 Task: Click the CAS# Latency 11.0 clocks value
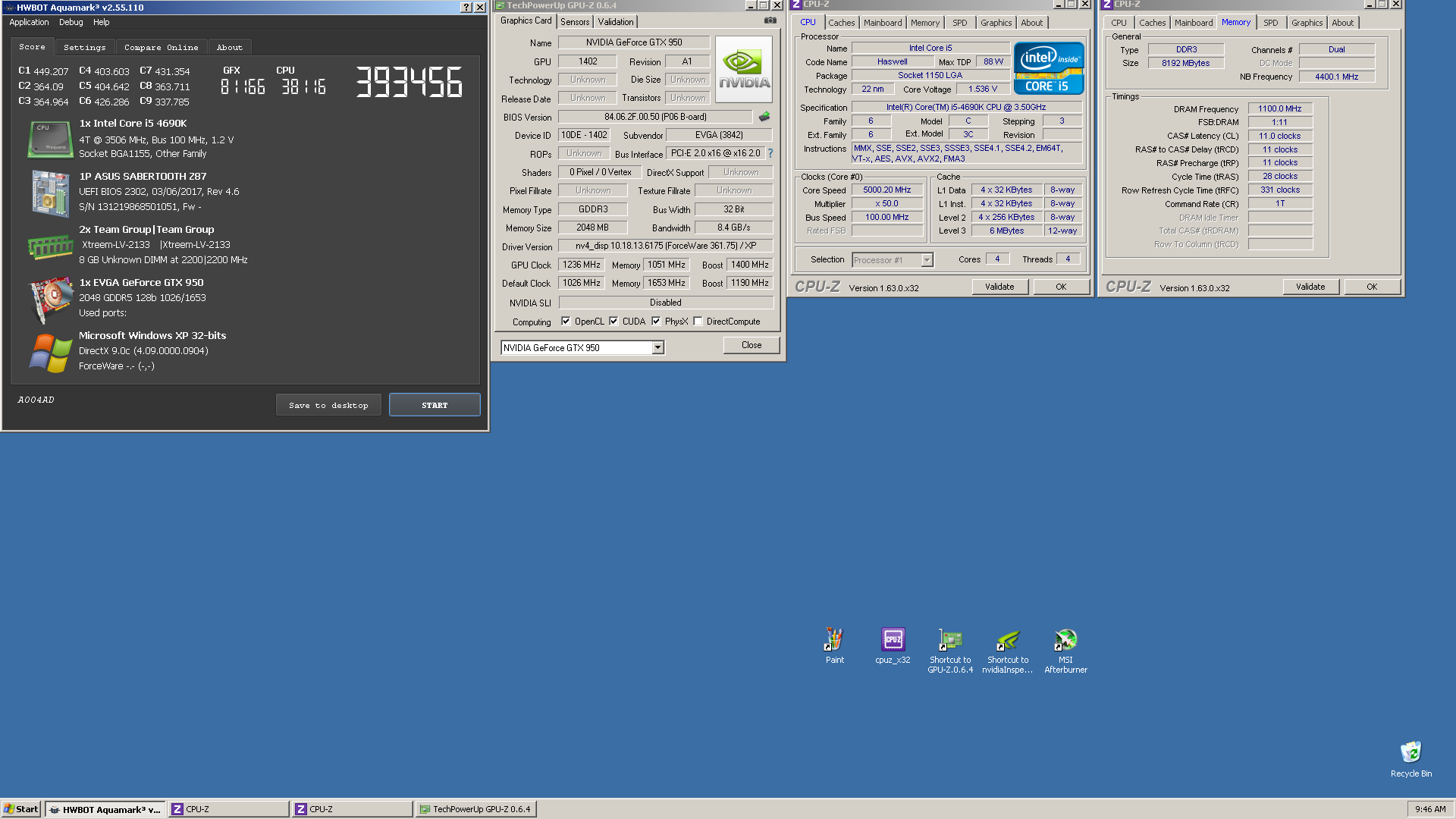click(x=1280, y=136)
